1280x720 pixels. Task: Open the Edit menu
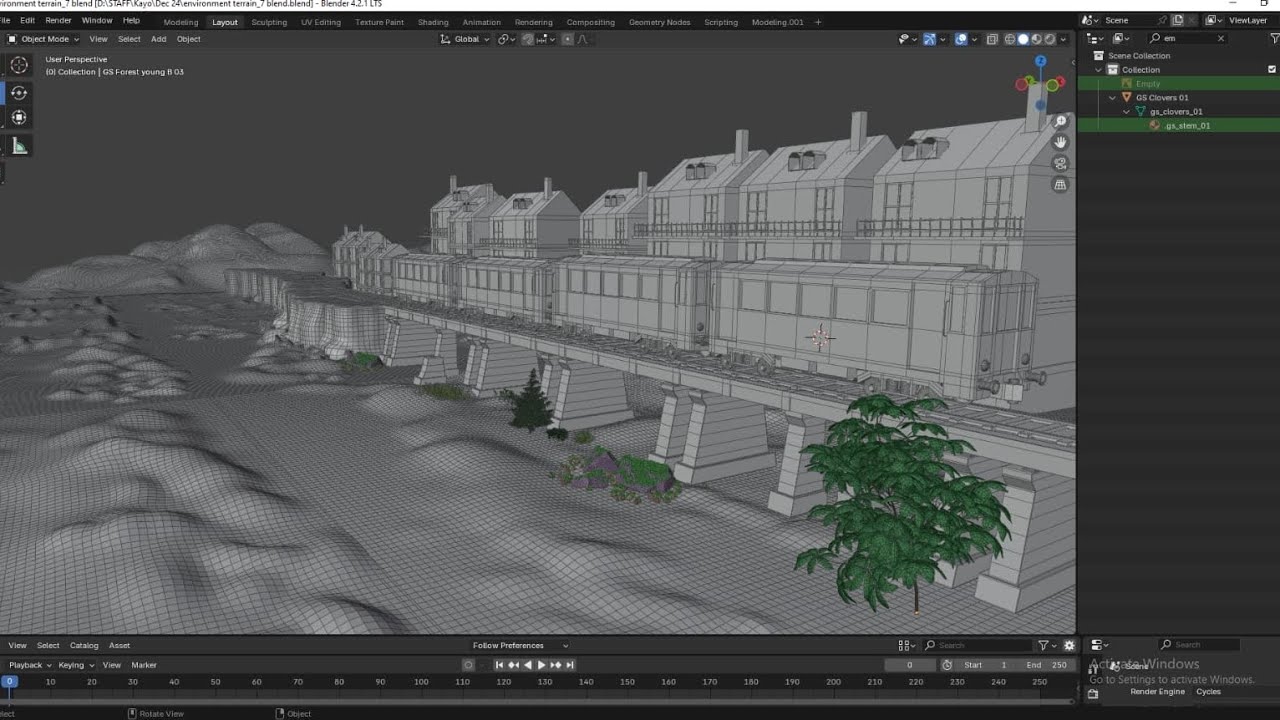pyautogui.click(x=27, y=21)
